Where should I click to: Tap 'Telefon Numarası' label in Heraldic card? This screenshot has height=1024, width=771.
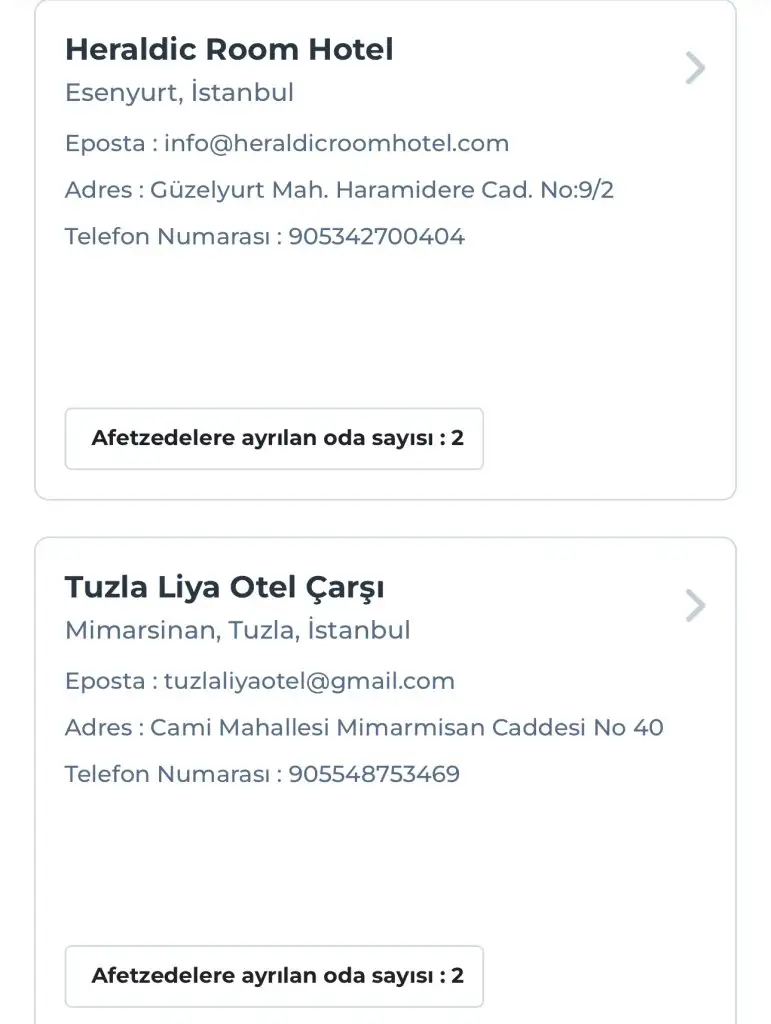tap(168, 237)
